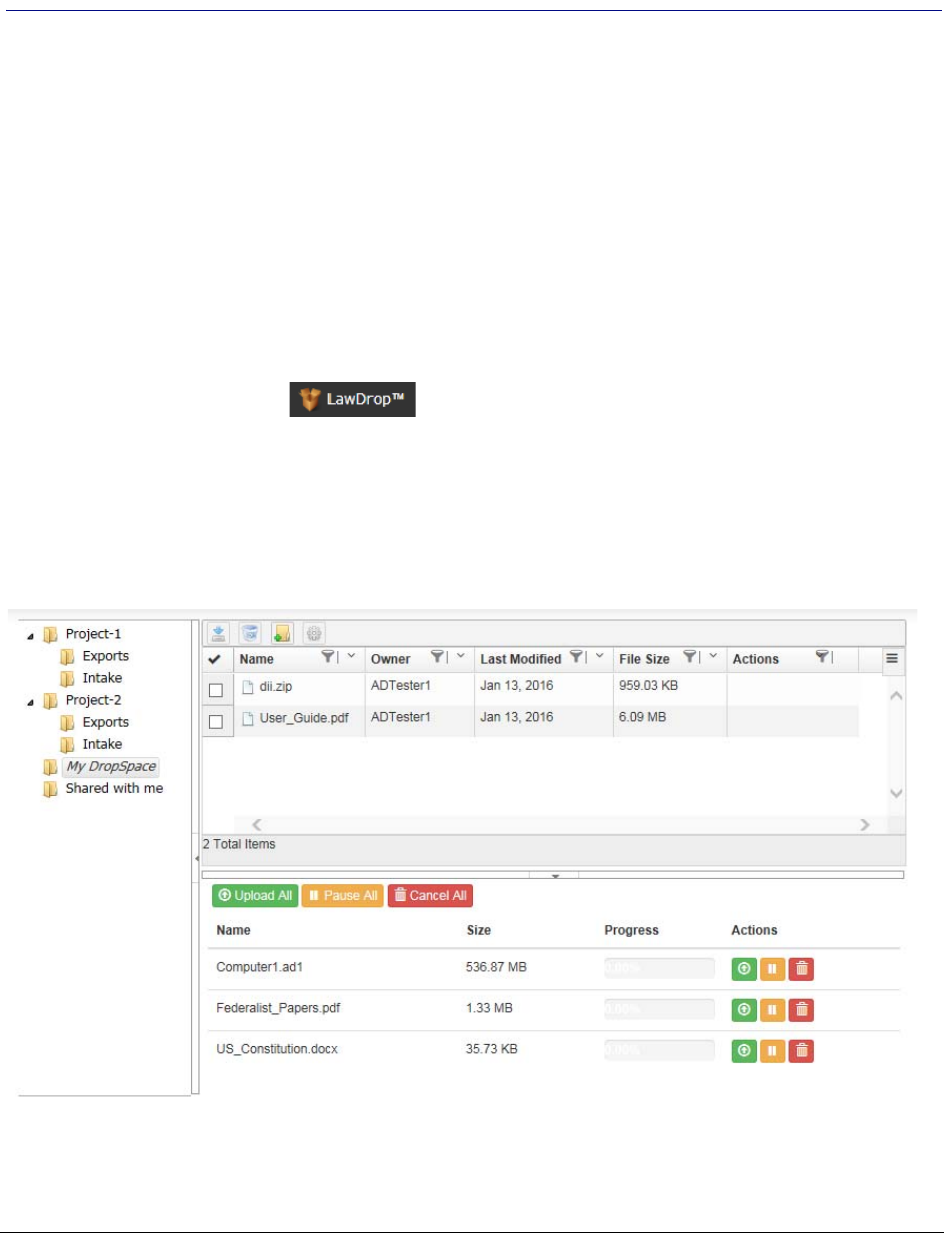
Task: Start upload of US_Constitution.docx
Action: point(744,1051)
